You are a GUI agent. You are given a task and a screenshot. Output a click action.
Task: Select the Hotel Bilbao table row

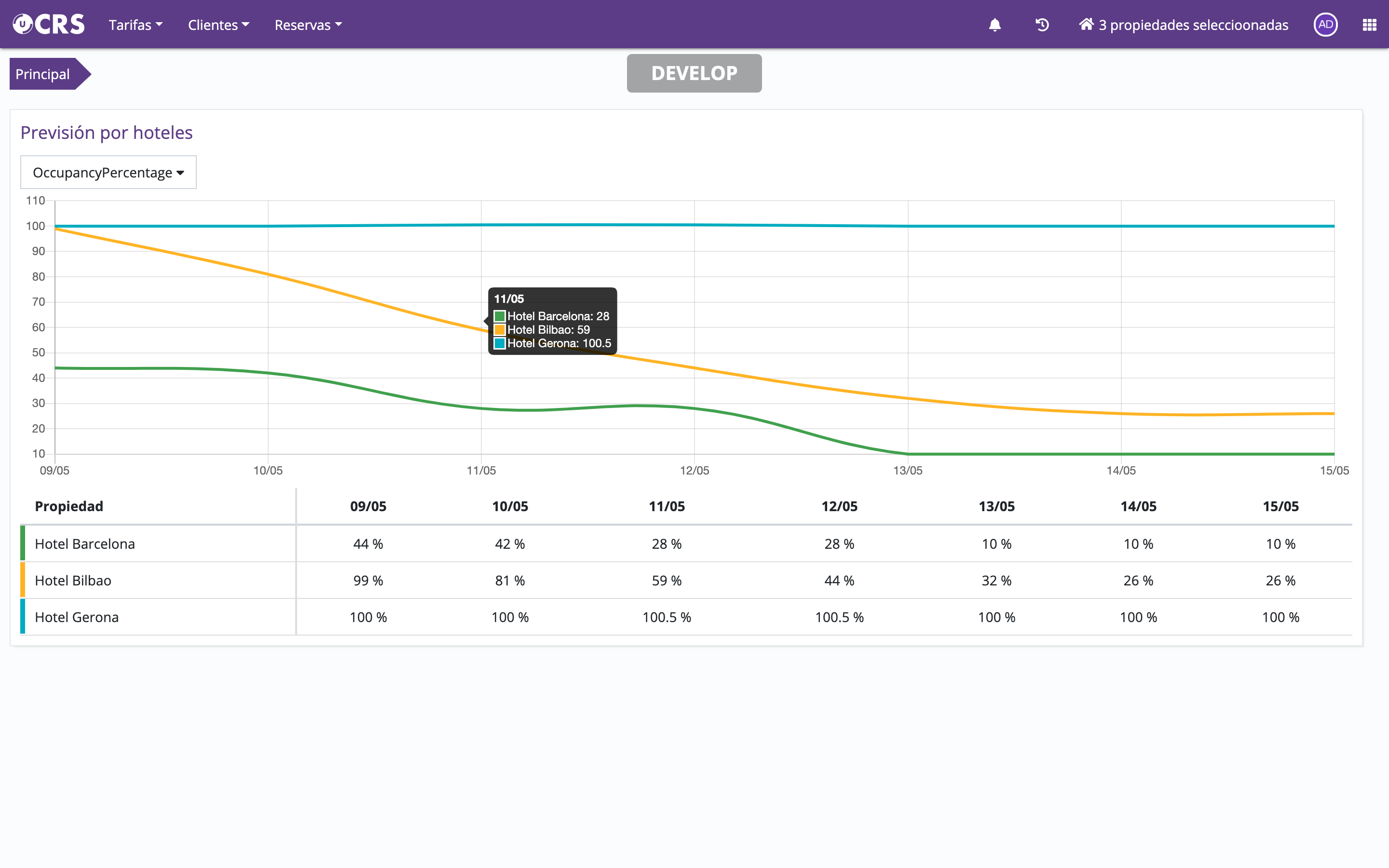click(73, 581)
